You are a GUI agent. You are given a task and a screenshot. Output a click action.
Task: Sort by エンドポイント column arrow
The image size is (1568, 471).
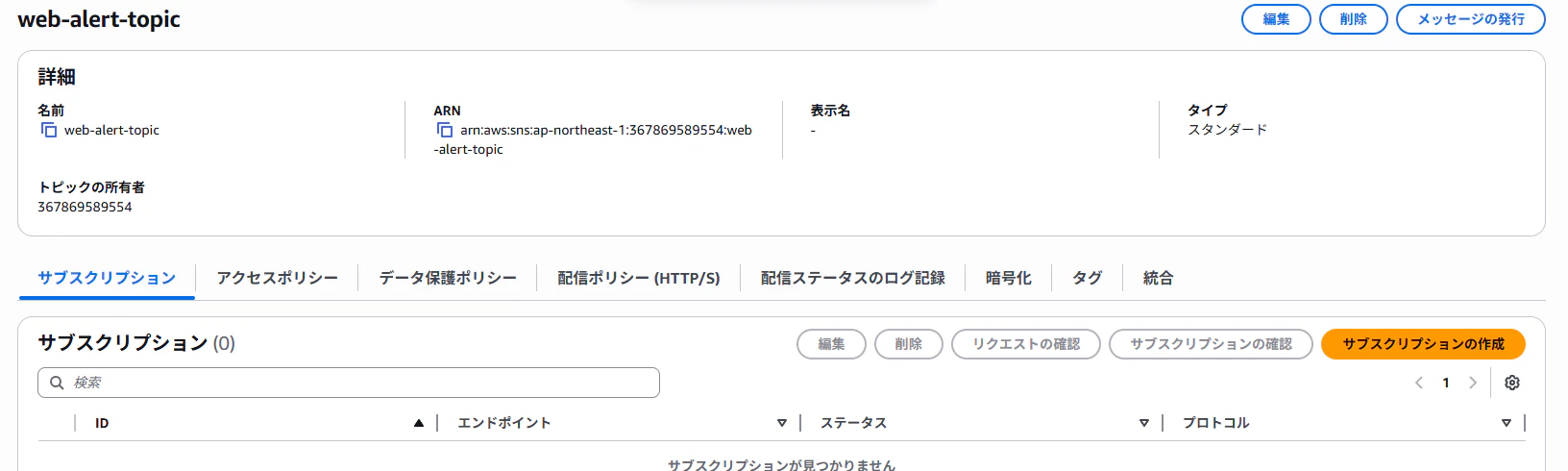click(782, 423)
